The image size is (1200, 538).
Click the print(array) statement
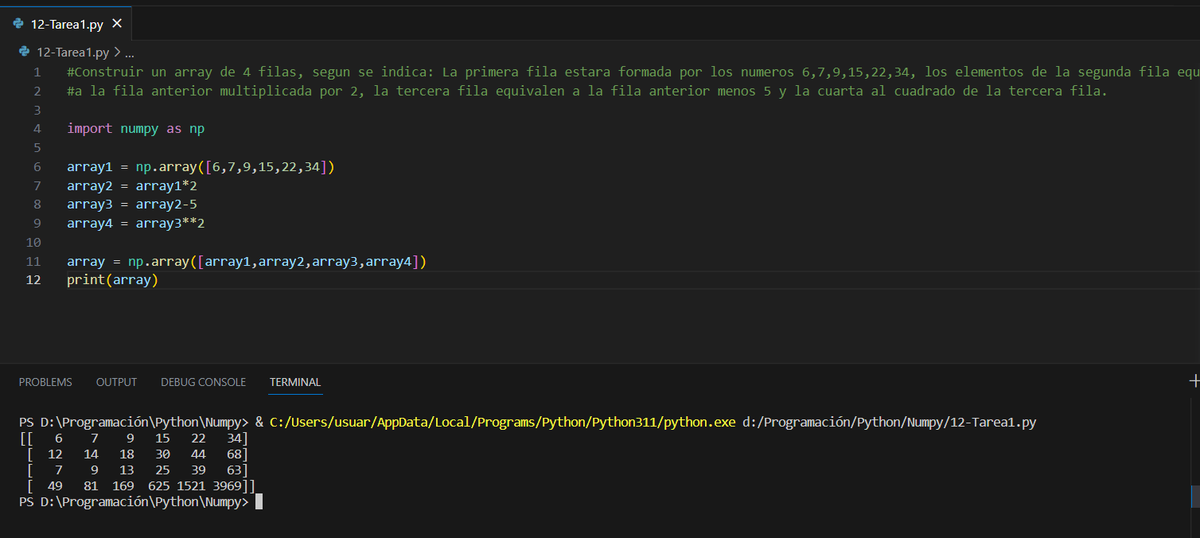click(x=113, y=281)
